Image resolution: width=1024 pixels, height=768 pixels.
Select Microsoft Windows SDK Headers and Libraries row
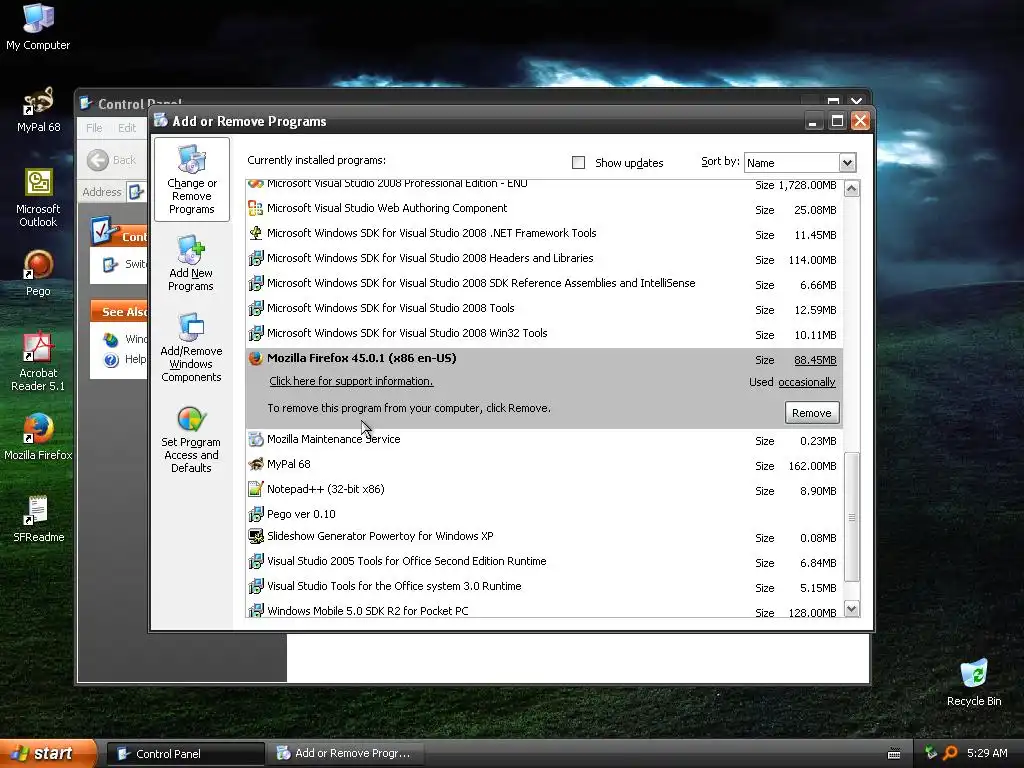[544, 259]
